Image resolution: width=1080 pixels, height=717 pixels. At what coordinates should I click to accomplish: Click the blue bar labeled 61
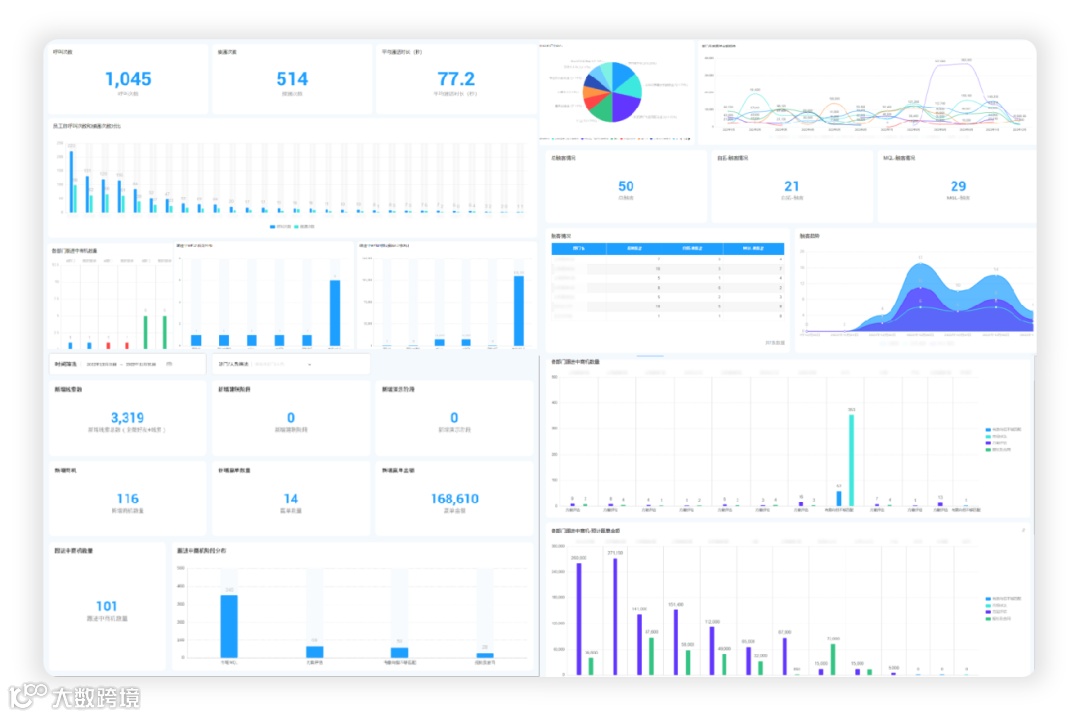pos(839,499)
